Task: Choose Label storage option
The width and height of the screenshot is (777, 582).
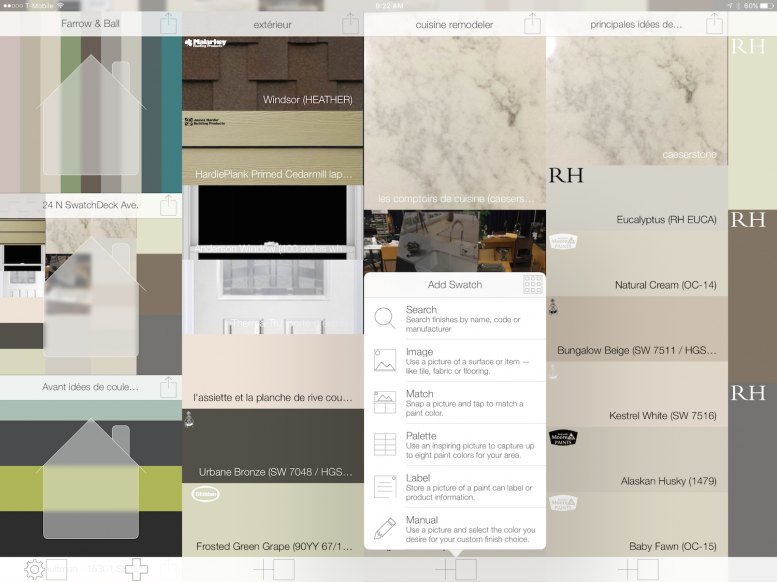Action: click(455, 487)
